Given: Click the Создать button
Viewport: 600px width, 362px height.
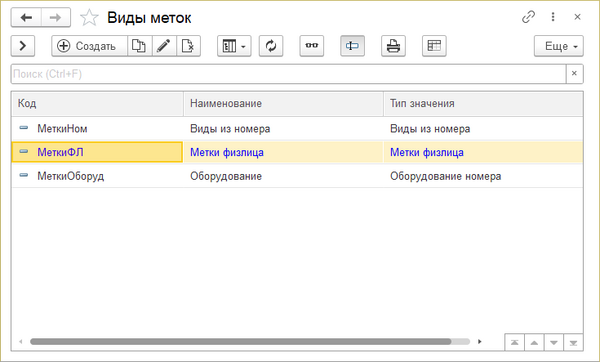Looking at the screenshot, I should [x=90, y=46].
